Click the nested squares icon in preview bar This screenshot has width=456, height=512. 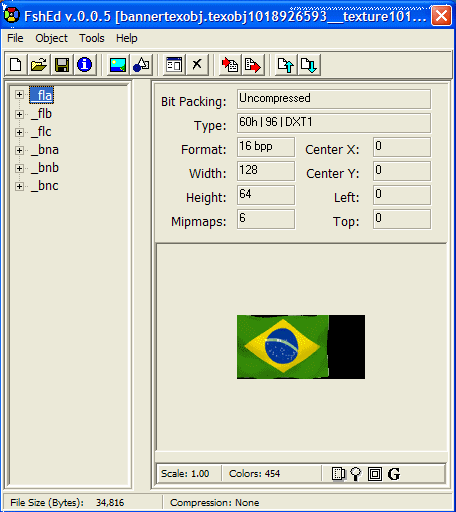(x=375, y=474)
